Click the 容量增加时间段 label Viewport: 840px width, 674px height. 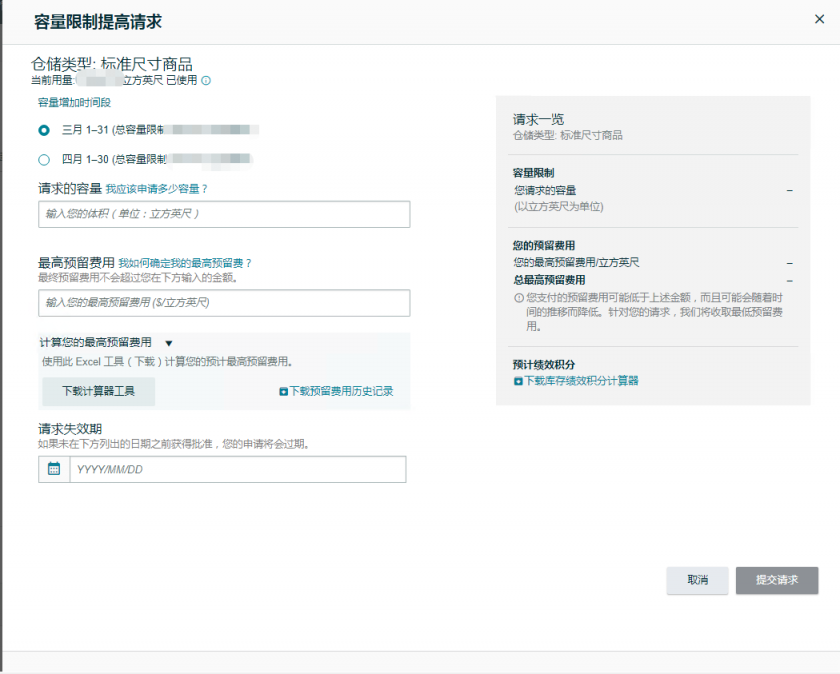[74, 102]
